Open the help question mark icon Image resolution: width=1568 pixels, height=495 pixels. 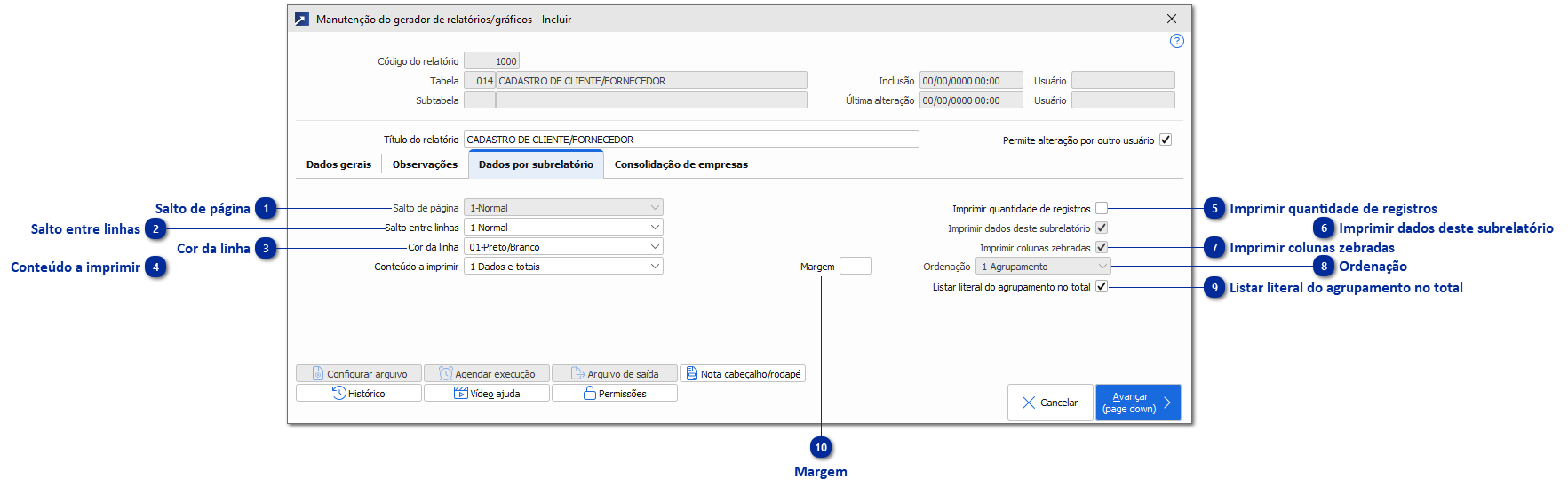(1176, 41)
